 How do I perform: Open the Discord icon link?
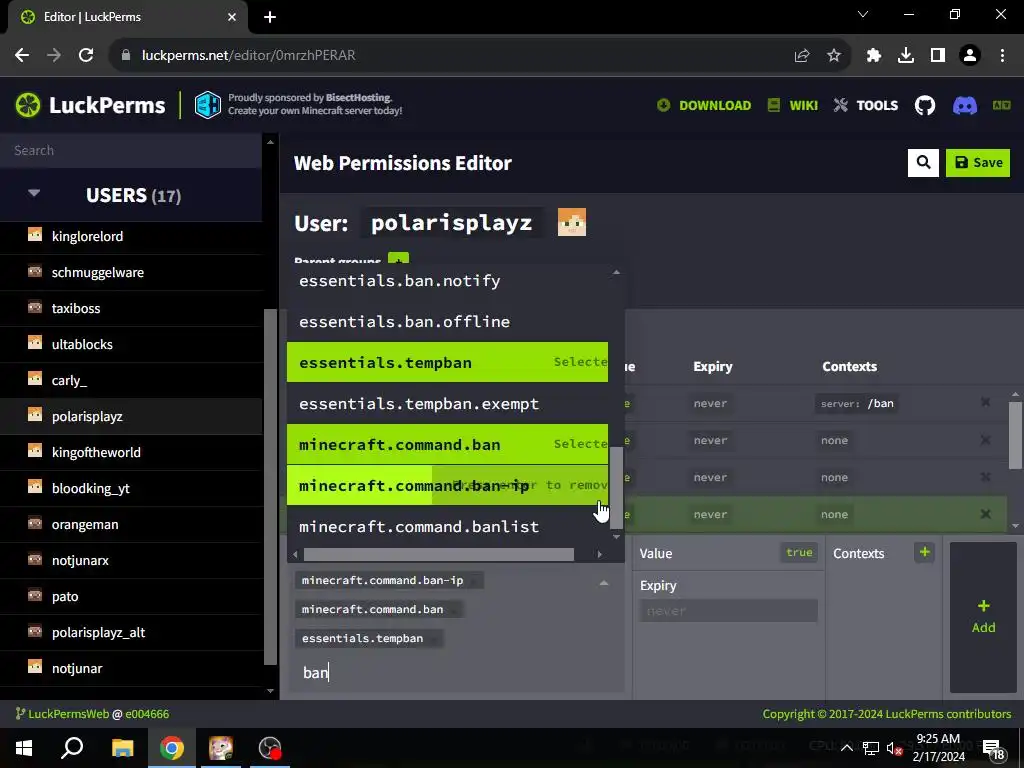[x=965, y=105]
